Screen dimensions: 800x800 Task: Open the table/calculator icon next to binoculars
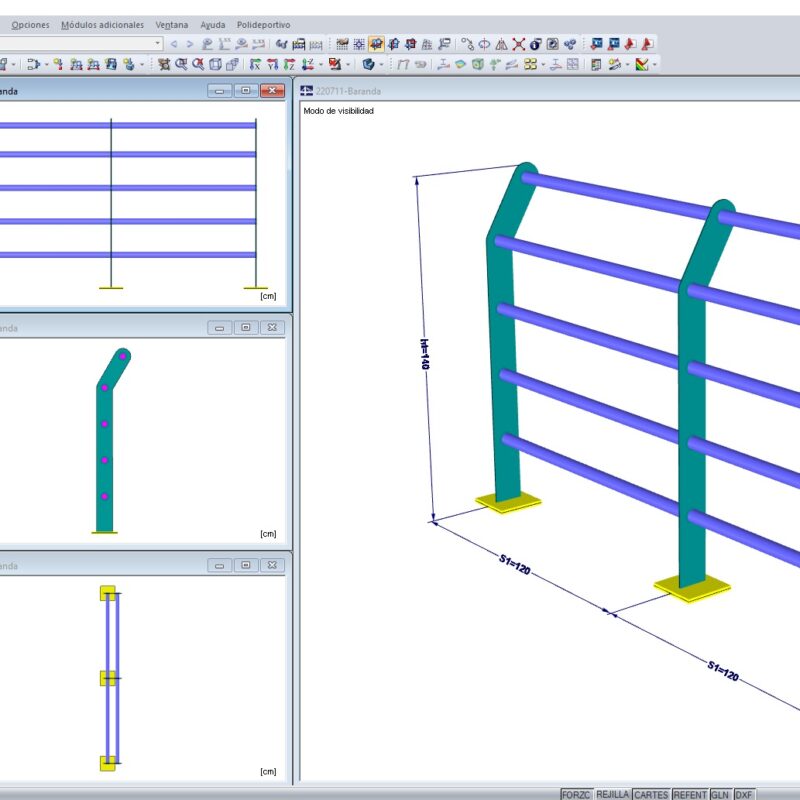pyautogui.click(x=298, y=44)
